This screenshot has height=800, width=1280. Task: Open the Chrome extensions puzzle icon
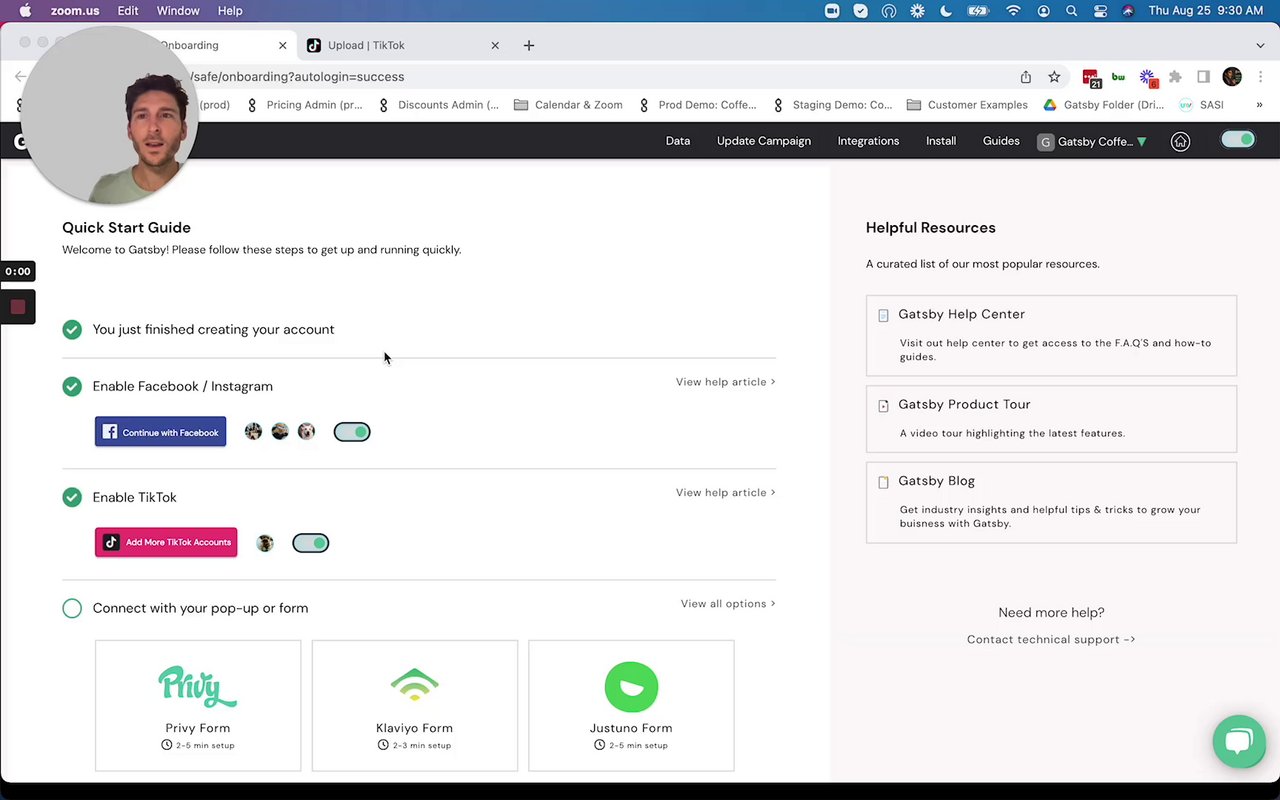point(1175,77)
